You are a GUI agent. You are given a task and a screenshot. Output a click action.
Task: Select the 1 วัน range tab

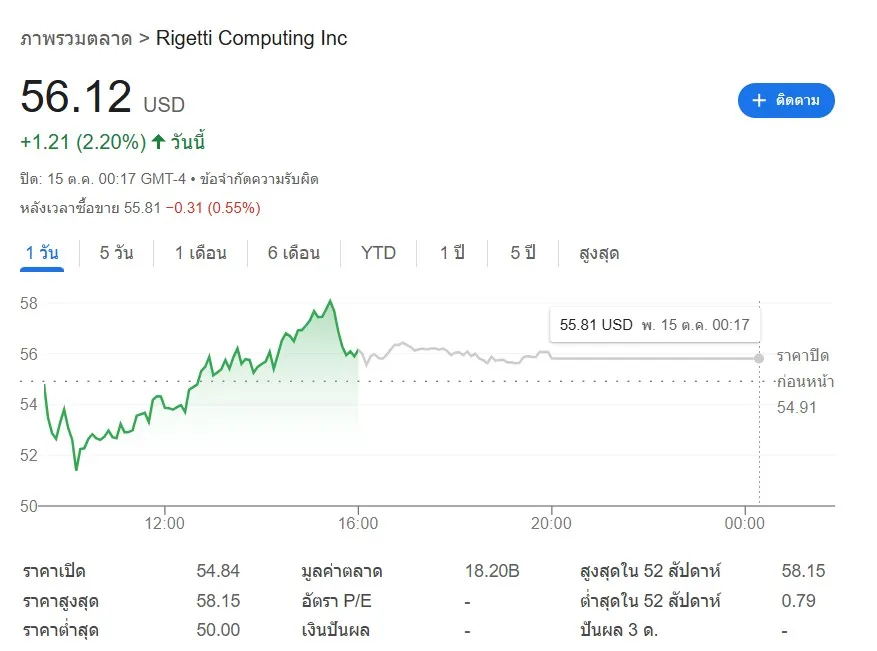(x=42, y=253)
